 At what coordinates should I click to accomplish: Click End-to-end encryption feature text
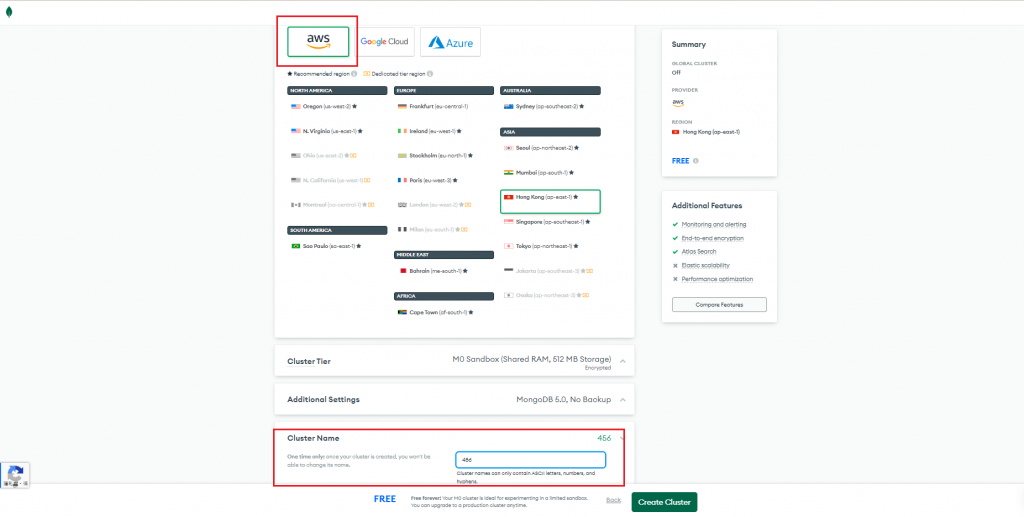(x=712, y=238)
